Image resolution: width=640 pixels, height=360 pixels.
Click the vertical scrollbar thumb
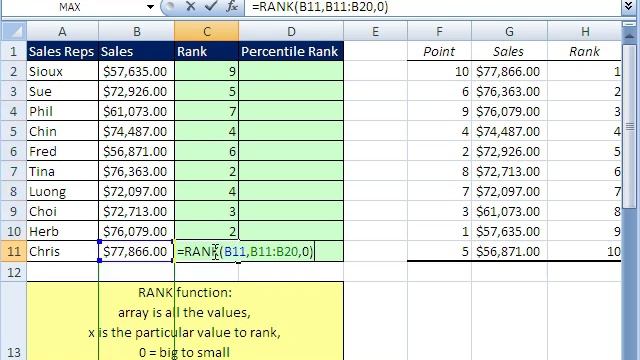click(629, 127)
